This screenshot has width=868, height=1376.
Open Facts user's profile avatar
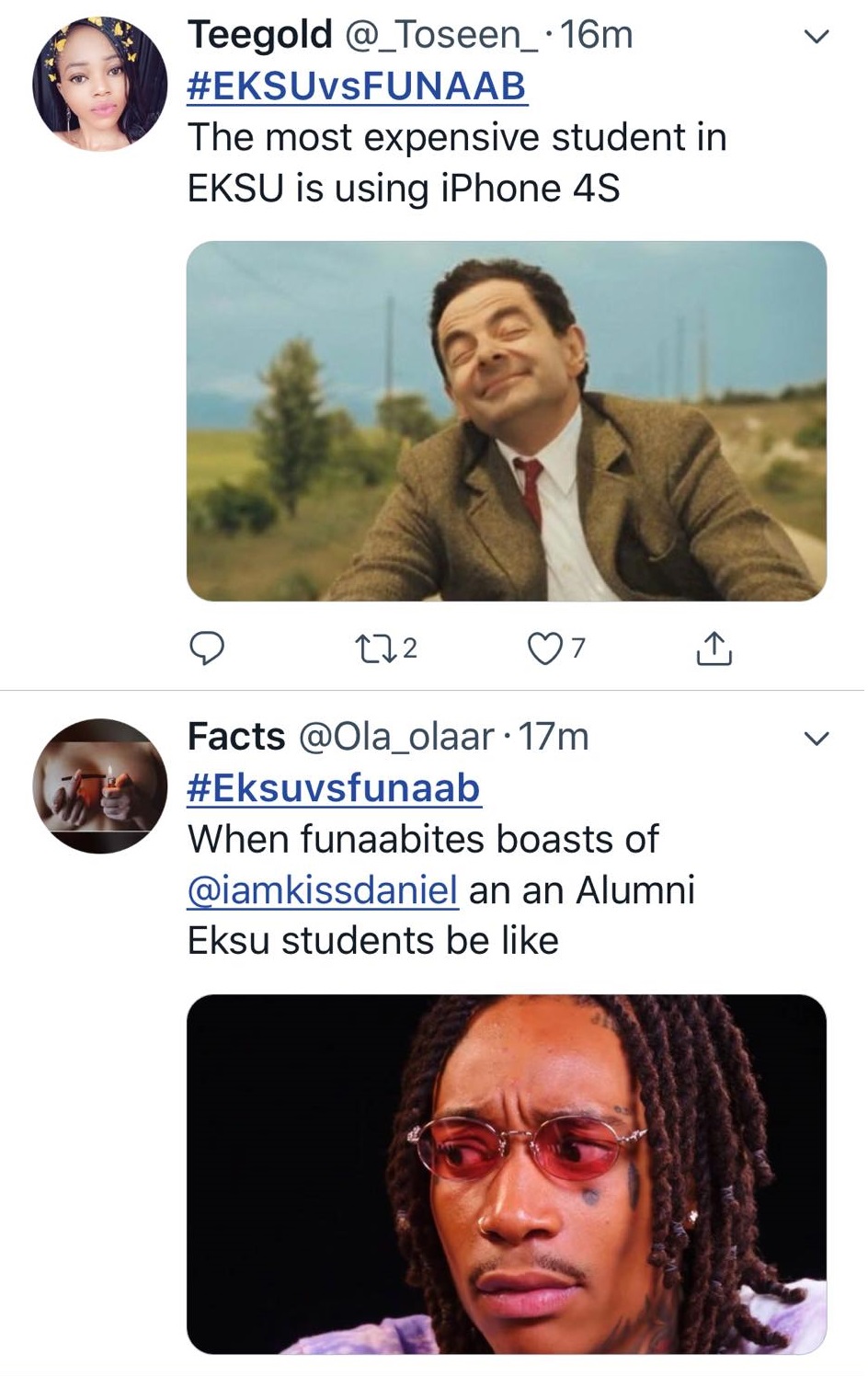click(x=100, y=786)
